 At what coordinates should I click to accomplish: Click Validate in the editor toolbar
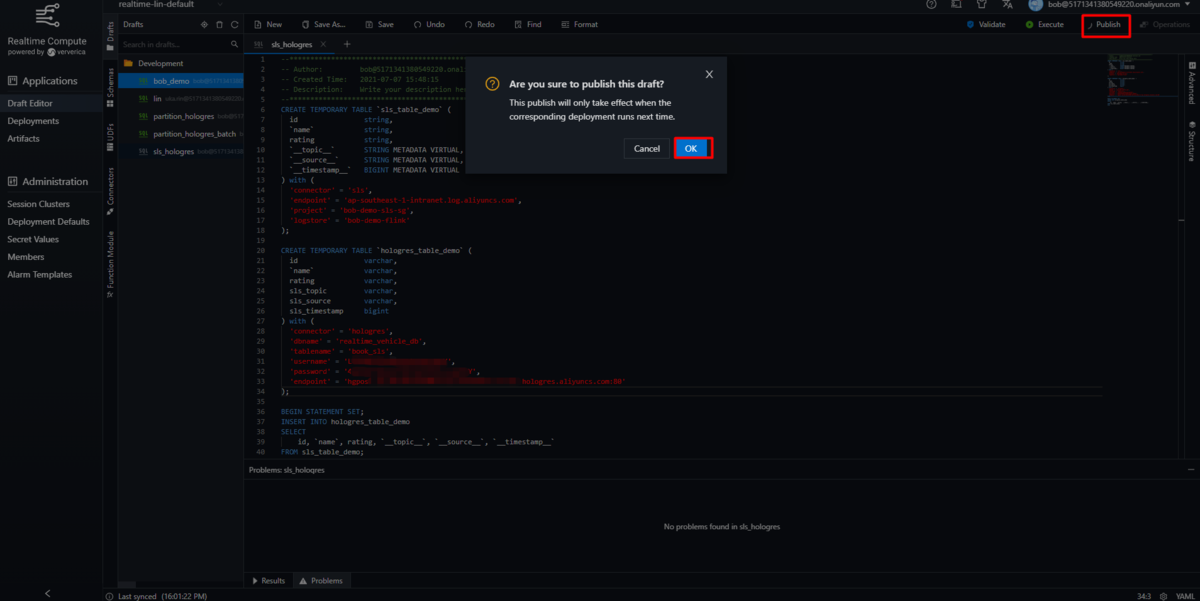coord(986,24)
